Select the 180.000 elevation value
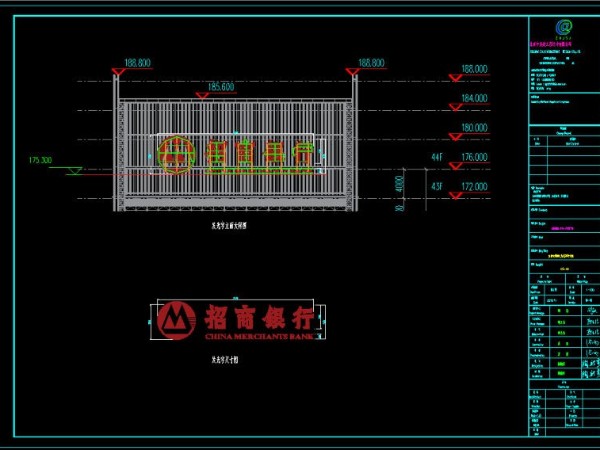Image resolution: width=600 pixels, height=450 pixels. coord(474,127)
